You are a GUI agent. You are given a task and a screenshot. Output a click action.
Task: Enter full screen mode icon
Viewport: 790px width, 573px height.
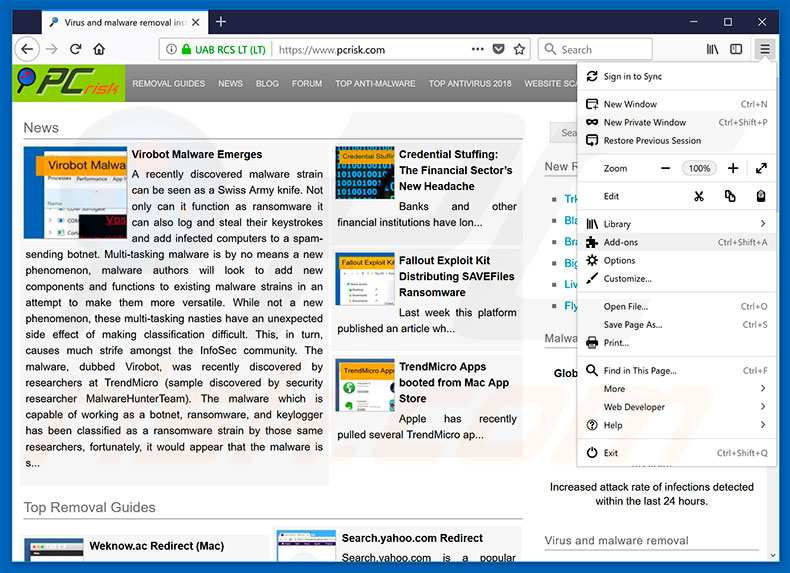pyautogui.click(x=761, y=168)
